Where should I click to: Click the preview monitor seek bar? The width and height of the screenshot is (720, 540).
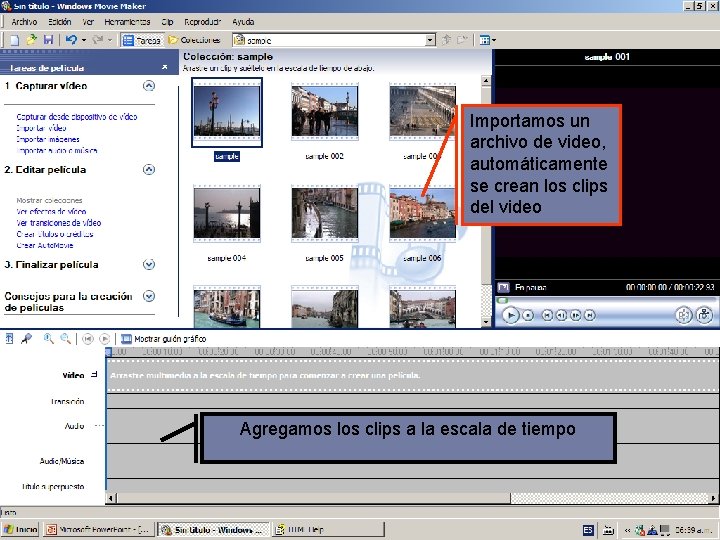606,300
